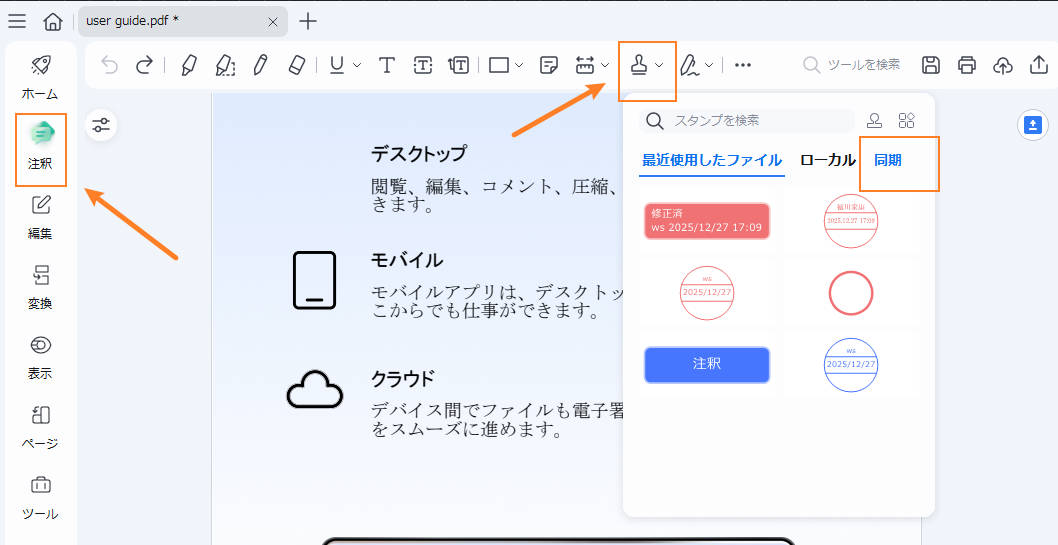The height and width of the screenshot is (545, 1058).
Task: Choose the red 修正済 stamp
Action: click(x=706, y=221)
